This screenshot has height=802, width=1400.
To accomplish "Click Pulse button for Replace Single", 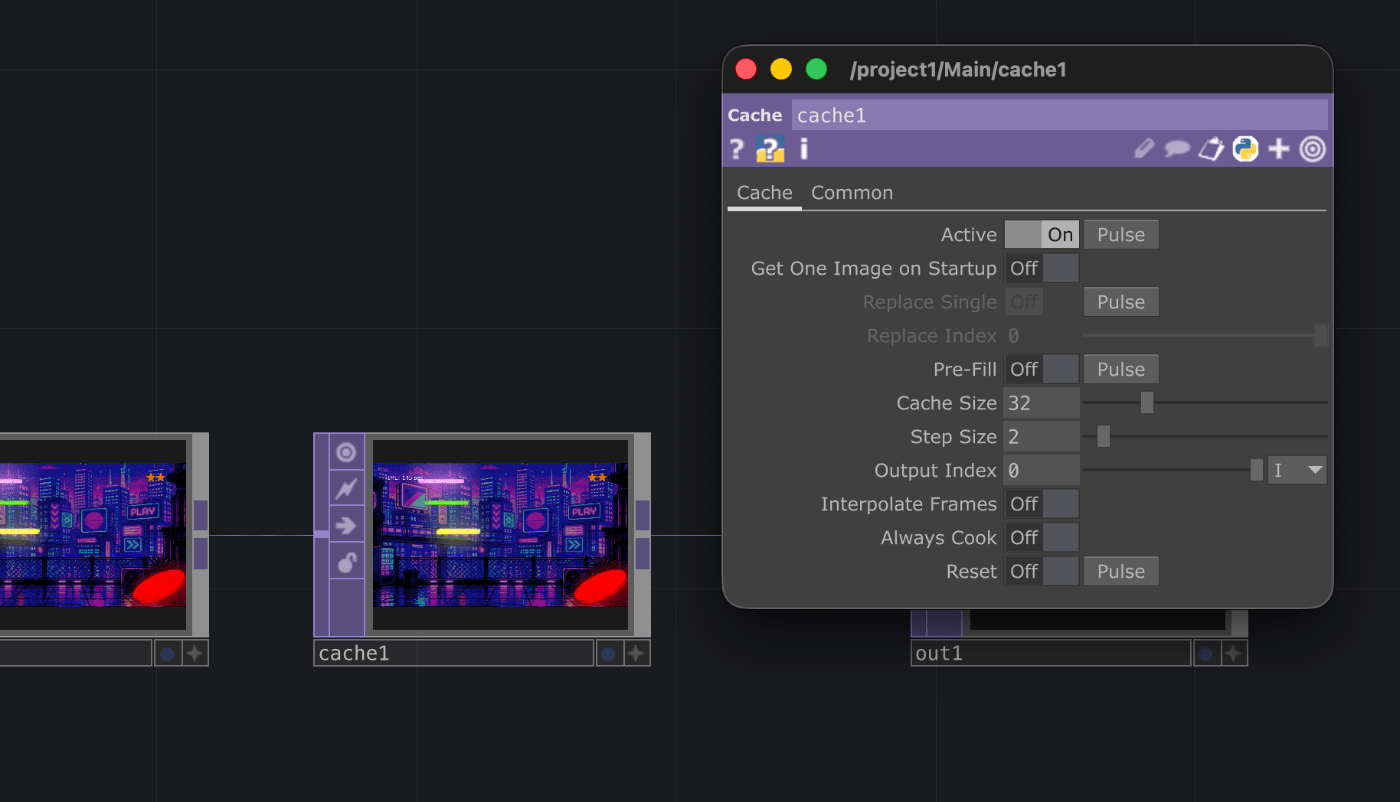I will click(1121, 302).
